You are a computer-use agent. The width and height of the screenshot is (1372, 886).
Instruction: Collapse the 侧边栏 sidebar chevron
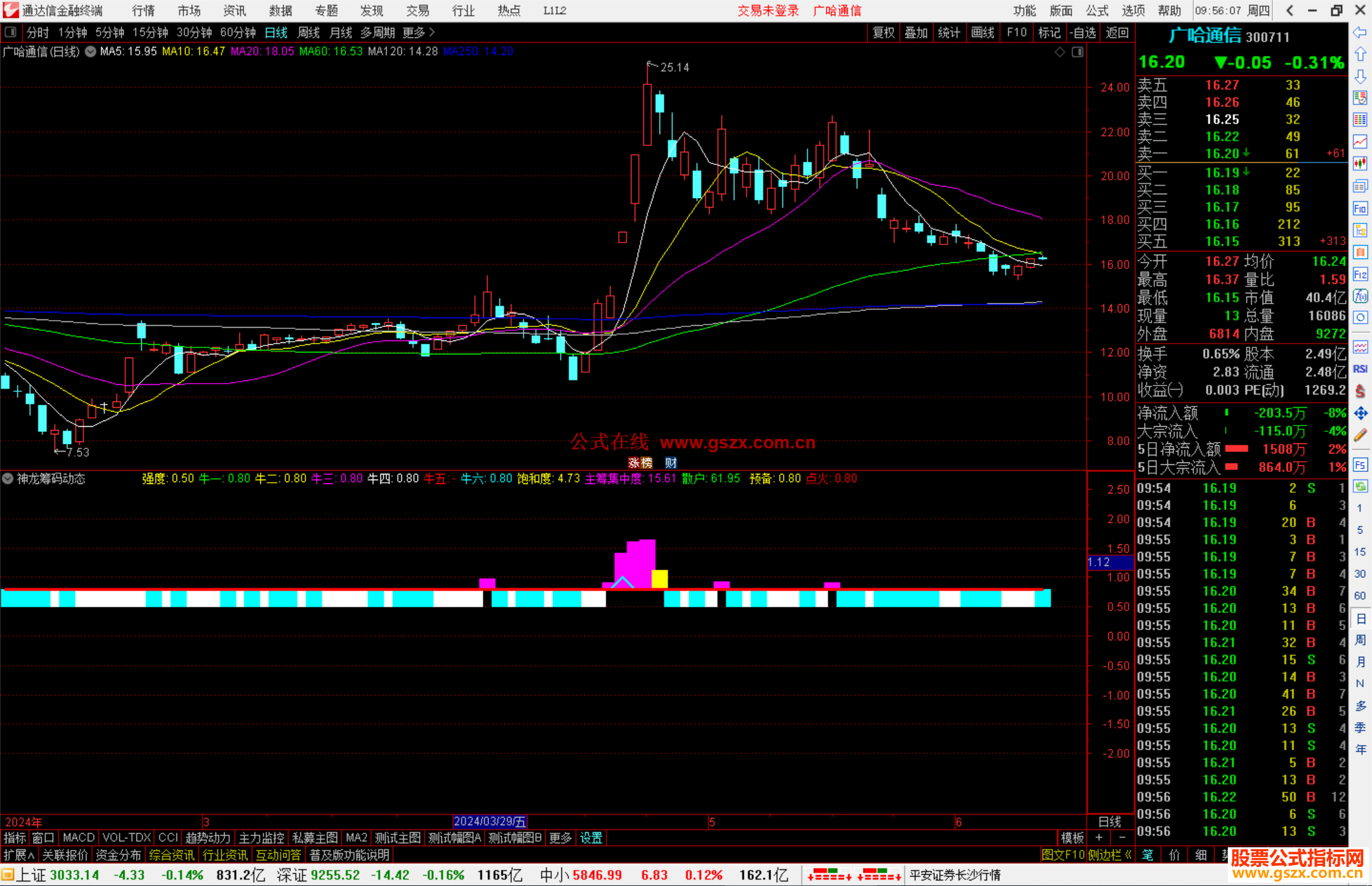coord(1129,855)
